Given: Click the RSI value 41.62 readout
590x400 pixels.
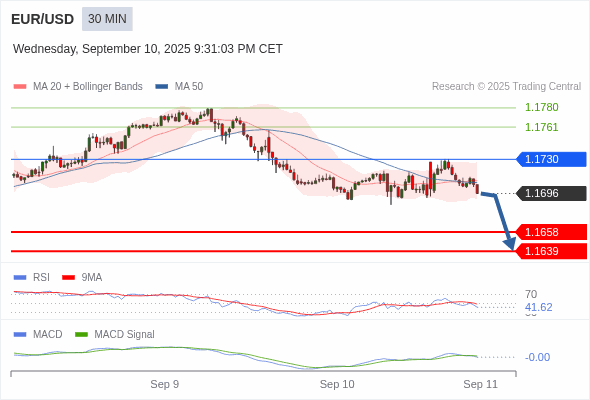Looking at the screenshot, I should pyautogui.click(x=538, y=307).
